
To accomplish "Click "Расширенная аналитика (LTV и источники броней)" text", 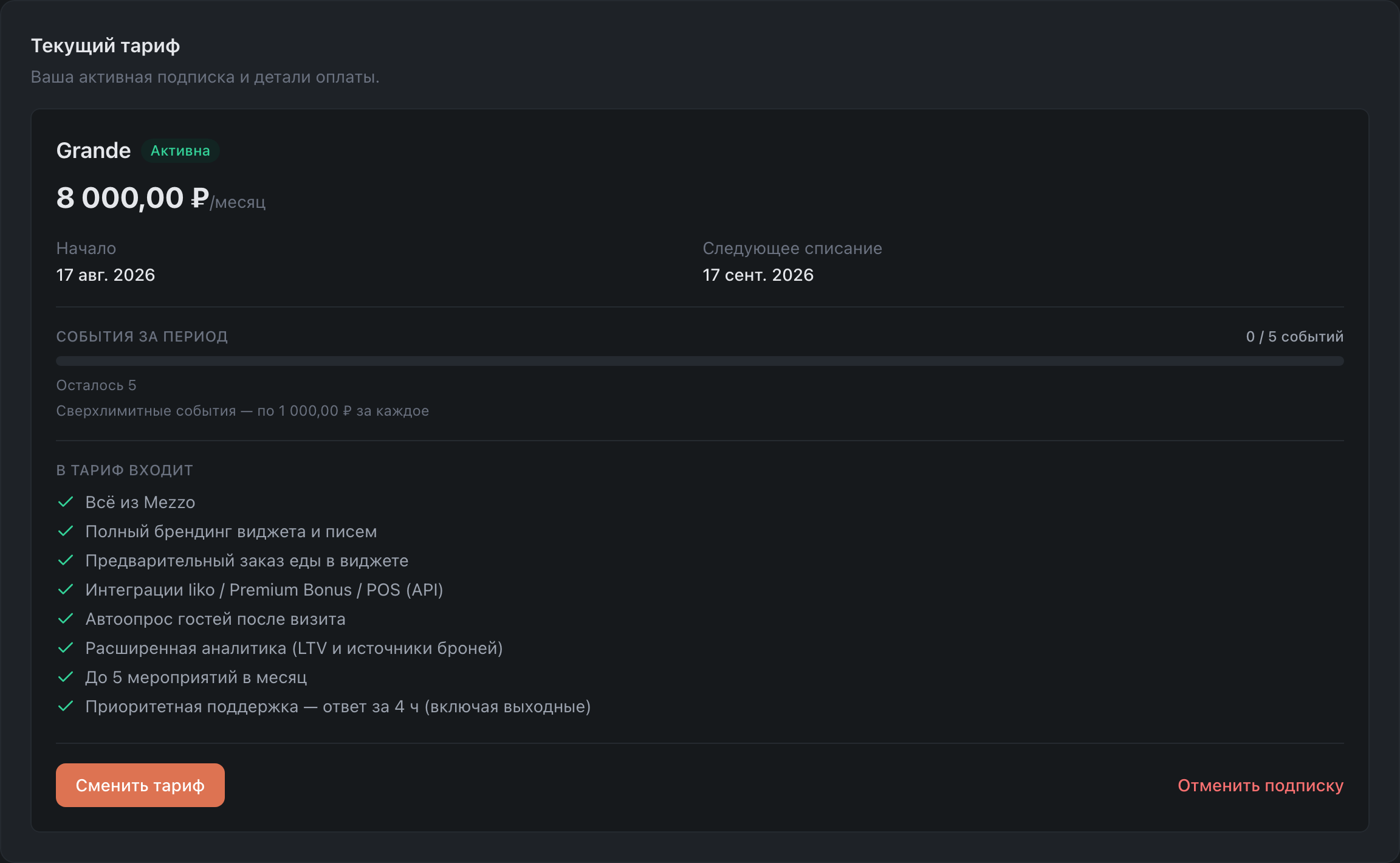I will click(294, 648).
